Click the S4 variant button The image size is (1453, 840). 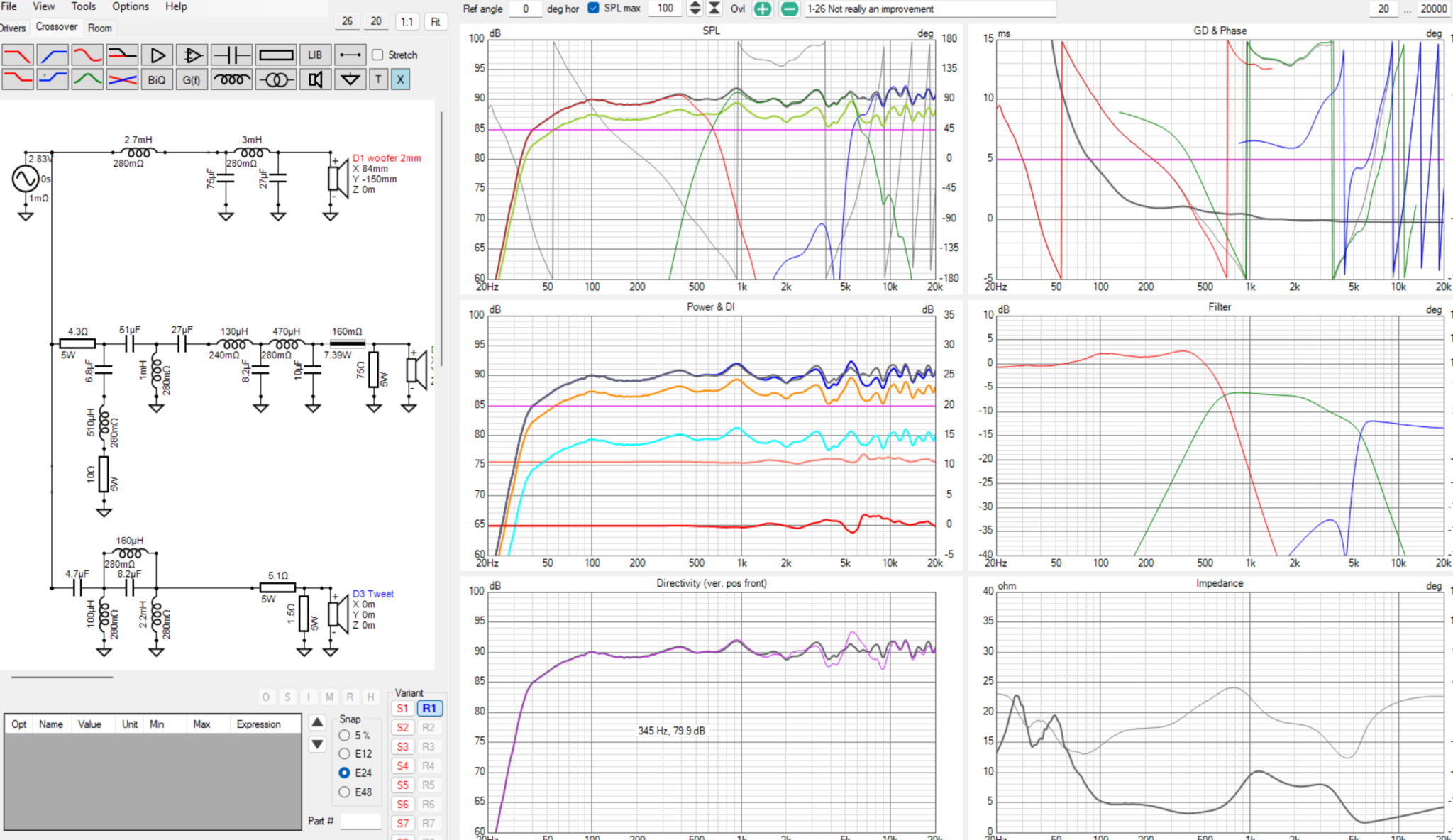[x=402, y=766]
